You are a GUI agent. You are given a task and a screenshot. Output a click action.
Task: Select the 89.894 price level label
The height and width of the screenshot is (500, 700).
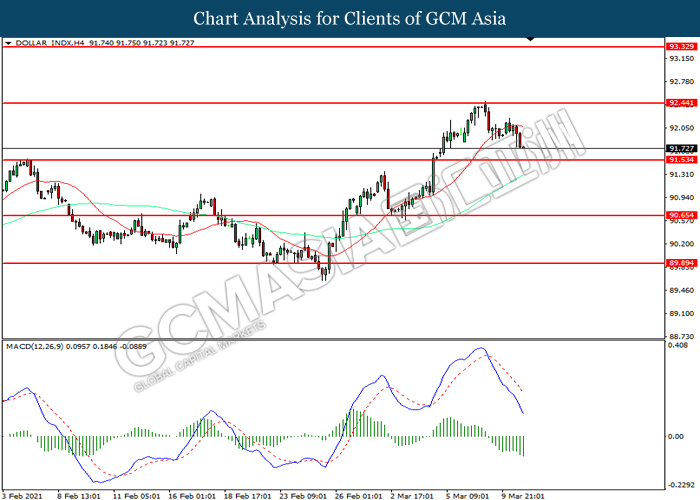click(681, 263)
